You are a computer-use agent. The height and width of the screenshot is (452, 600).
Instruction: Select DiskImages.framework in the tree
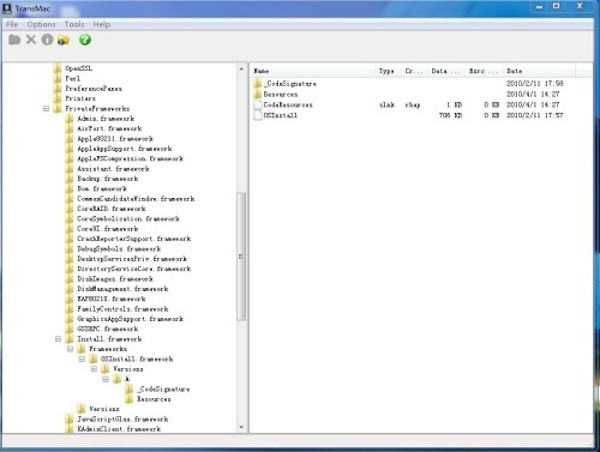pos(115,279)
